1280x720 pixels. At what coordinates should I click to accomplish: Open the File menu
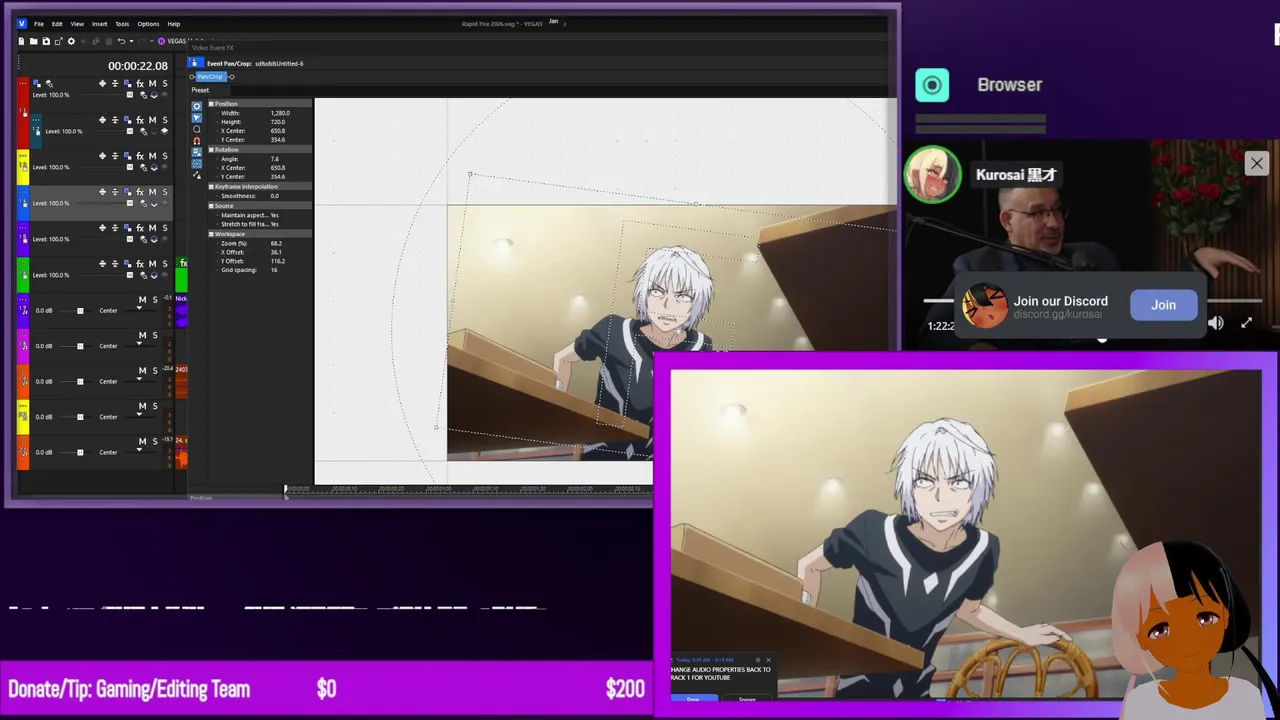tap(39, 24)
